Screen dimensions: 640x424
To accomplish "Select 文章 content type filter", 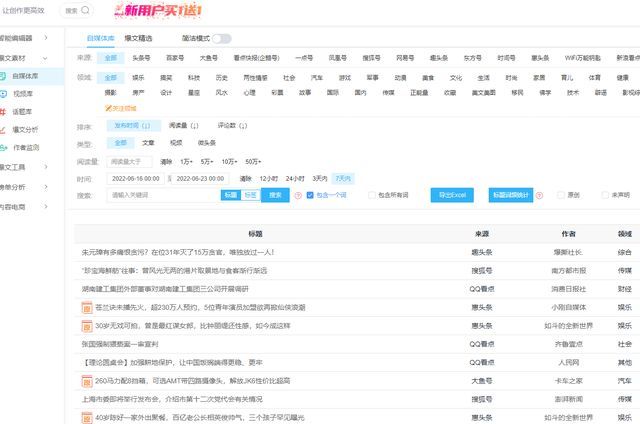I will tap(148, 143).
